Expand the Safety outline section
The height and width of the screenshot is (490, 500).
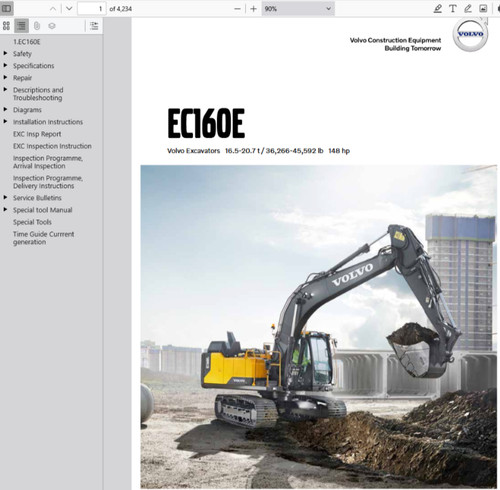coord(5,53)
